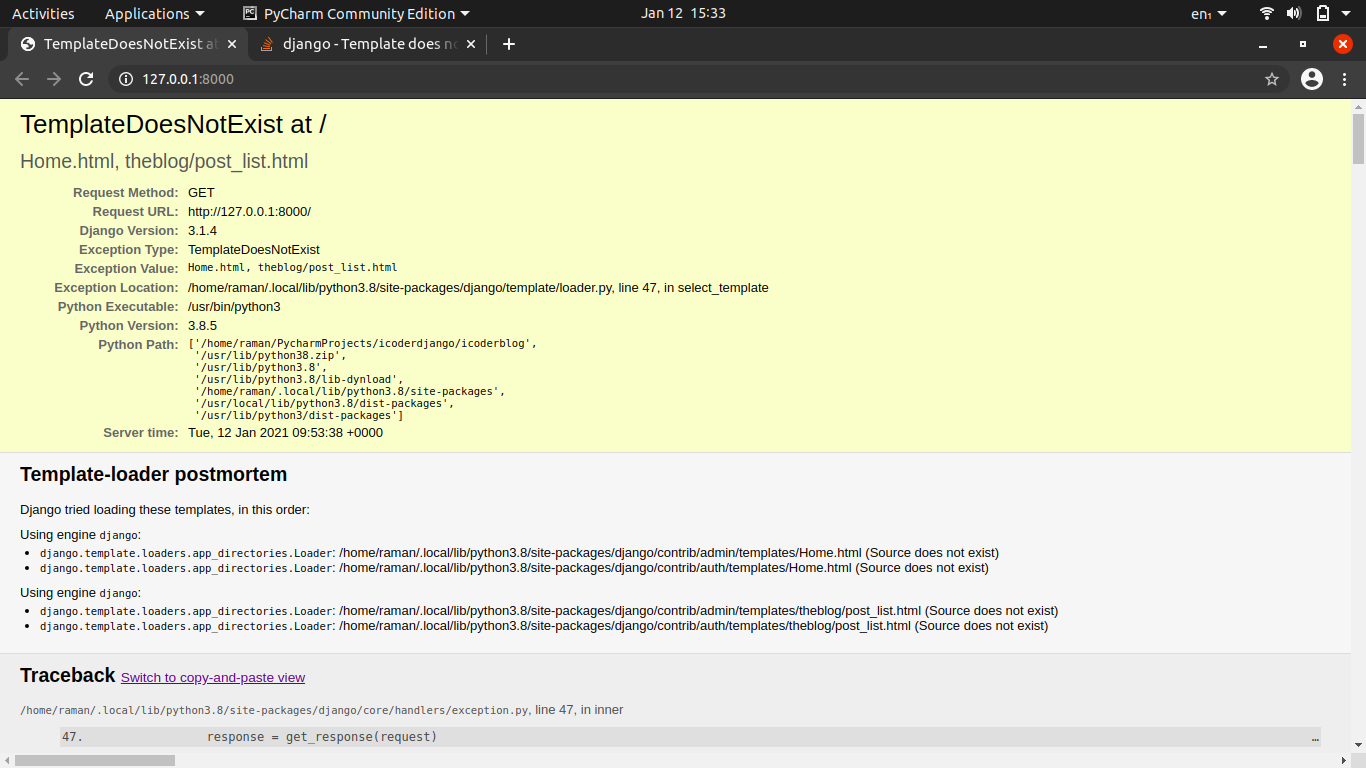Click Switch to copy-and-paste view link

213,677
